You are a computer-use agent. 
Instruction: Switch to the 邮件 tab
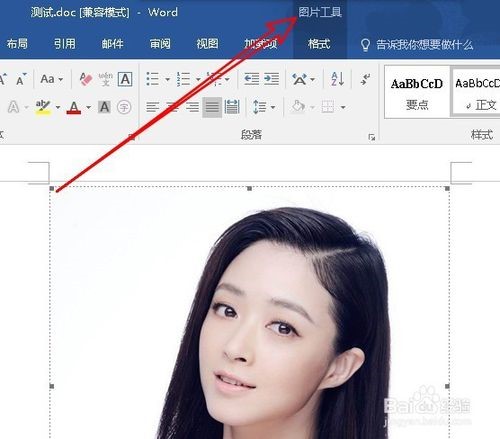(112, 44)
